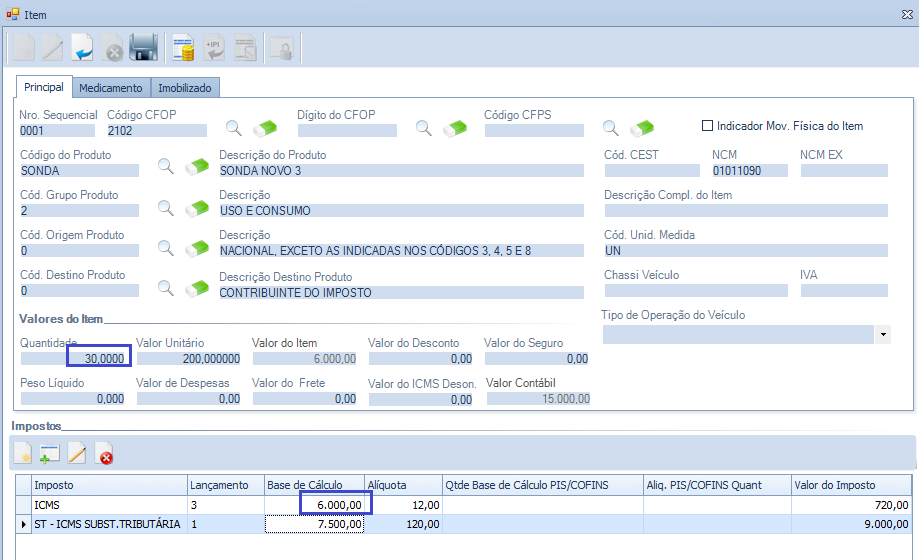This screenshot has width=919, height=560.
Task: Add tax row with green plus icon
Action: 50,455
